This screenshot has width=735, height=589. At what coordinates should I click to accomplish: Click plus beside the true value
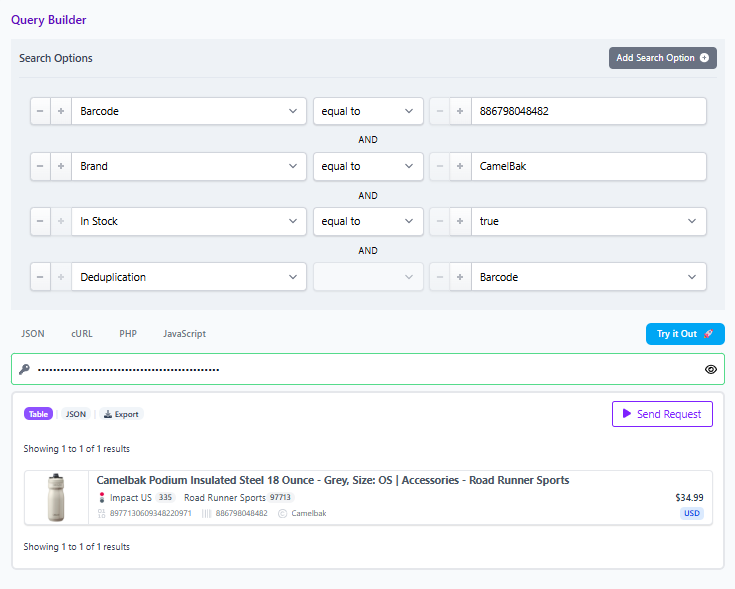(x=460, y=221)
